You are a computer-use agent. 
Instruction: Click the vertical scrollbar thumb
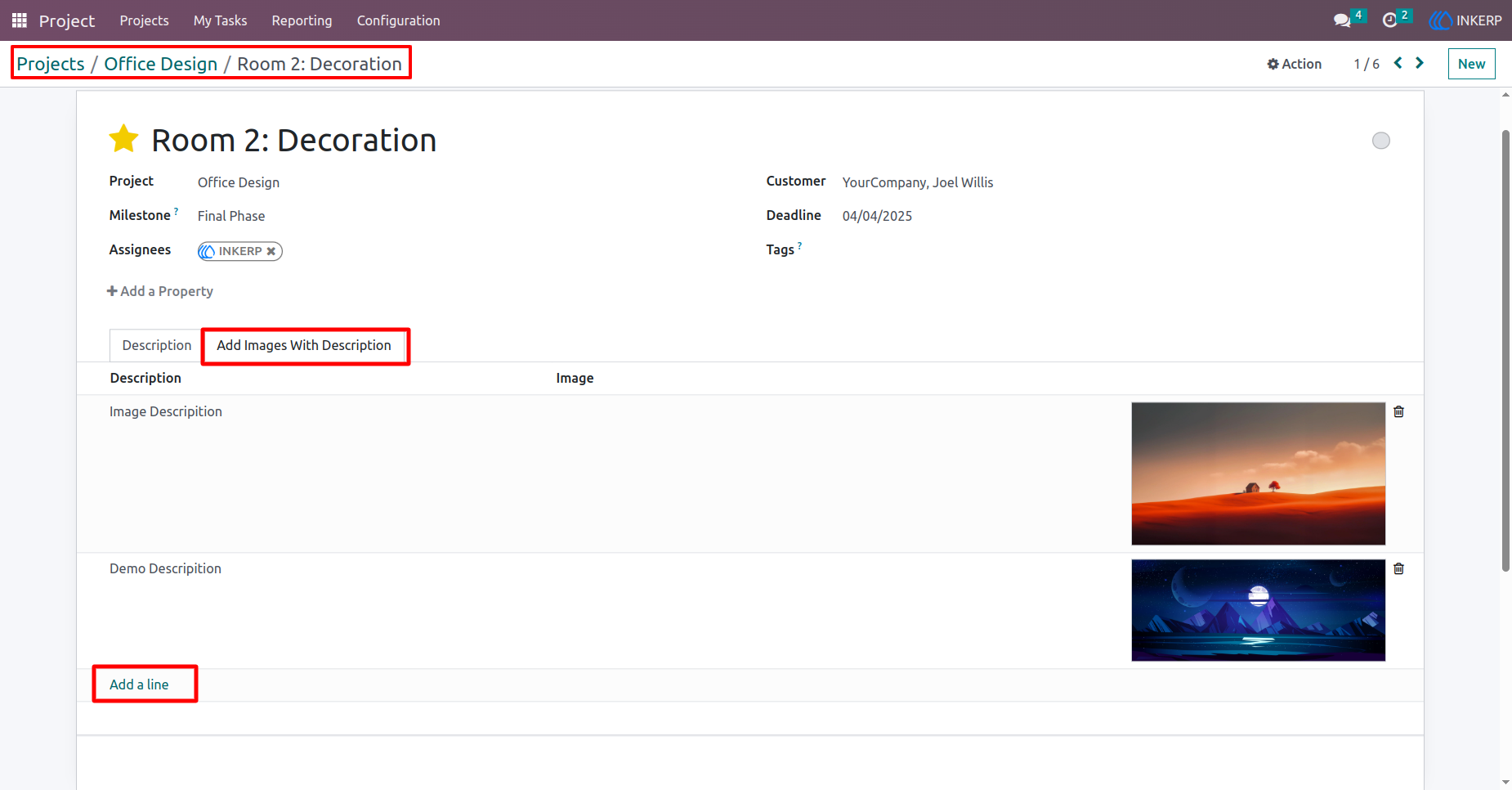pos(1505,350)
